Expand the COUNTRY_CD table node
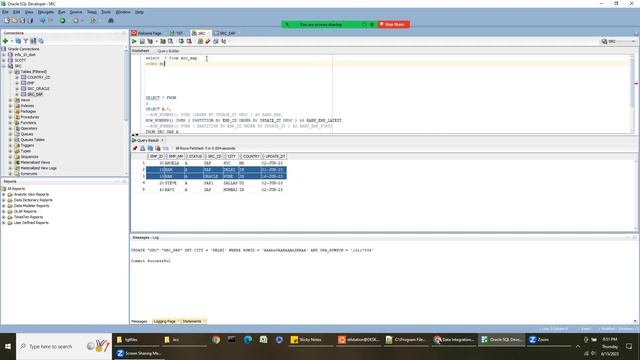 17,77
